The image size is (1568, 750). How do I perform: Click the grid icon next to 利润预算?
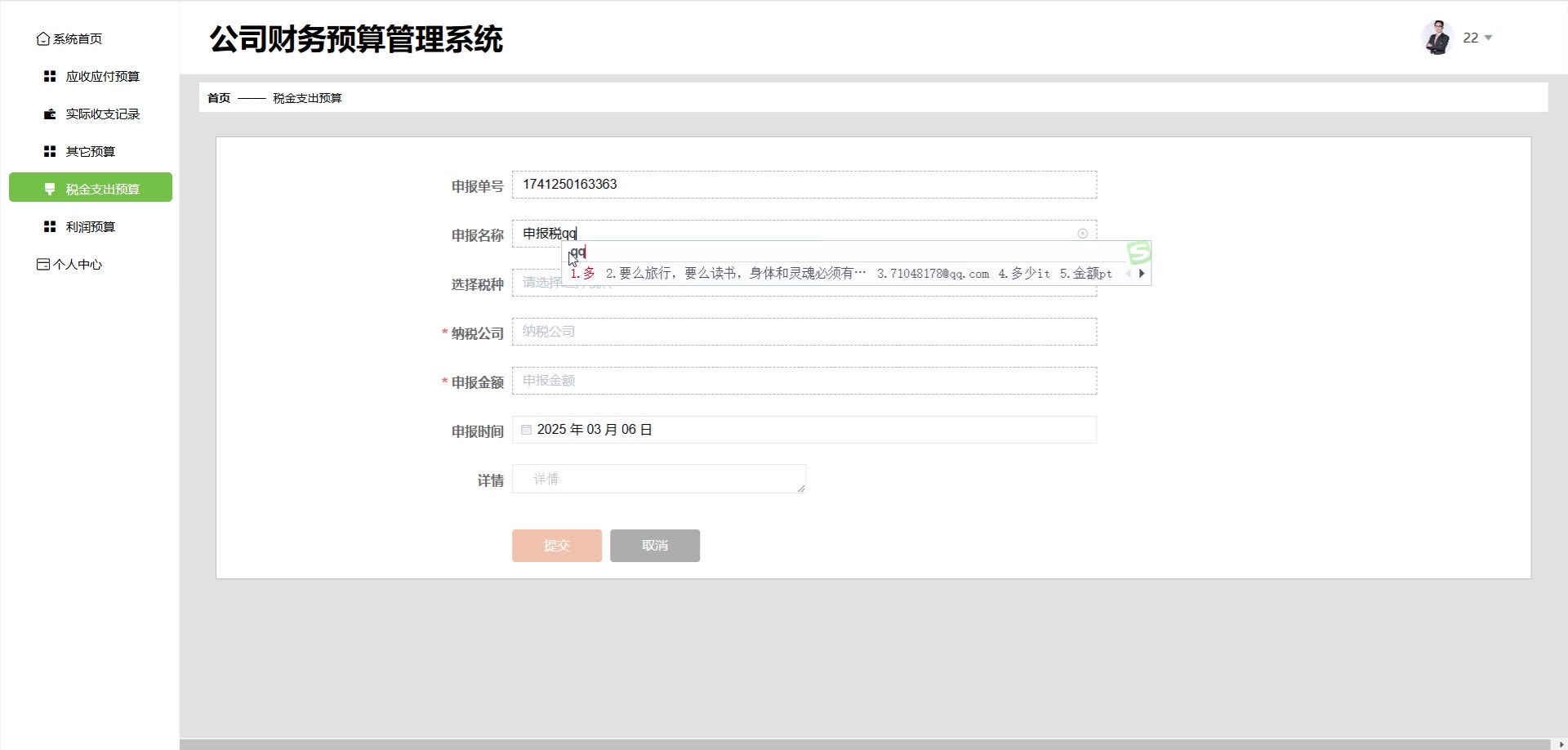coord(50,226)
